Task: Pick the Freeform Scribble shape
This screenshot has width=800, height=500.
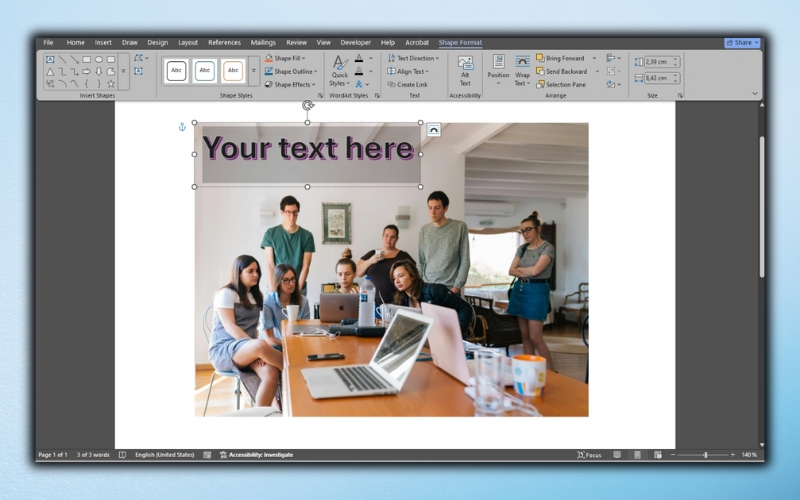Action: click(x=50, y=84)
